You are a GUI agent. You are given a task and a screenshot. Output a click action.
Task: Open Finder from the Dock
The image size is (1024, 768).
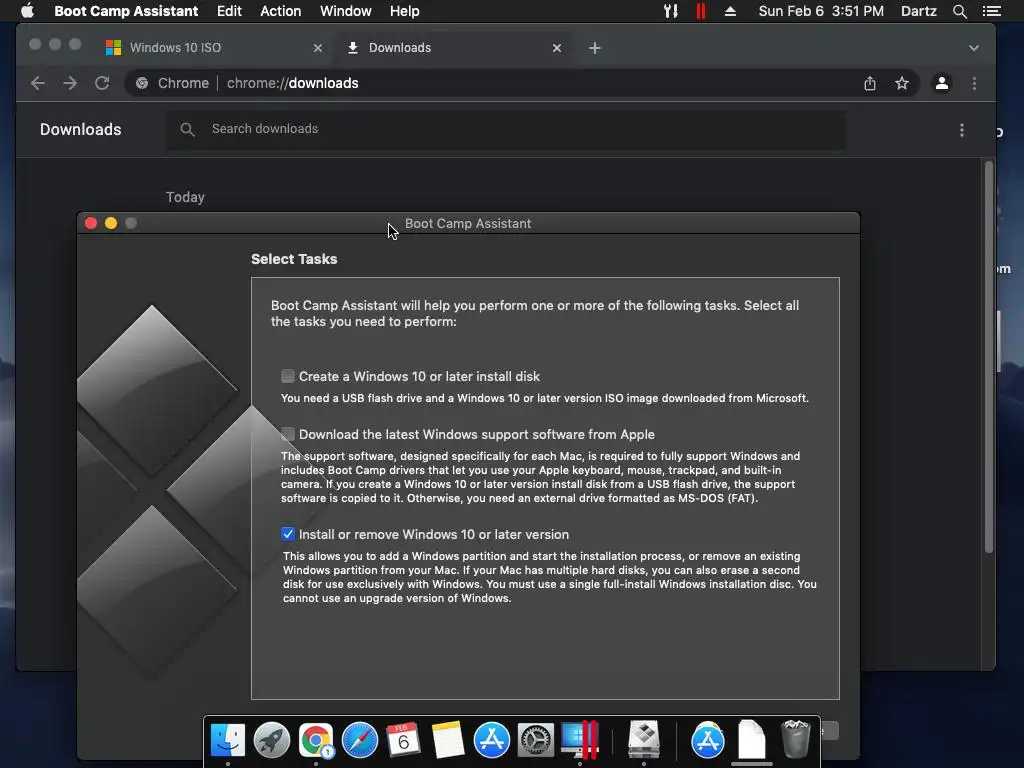click(228, 740)
